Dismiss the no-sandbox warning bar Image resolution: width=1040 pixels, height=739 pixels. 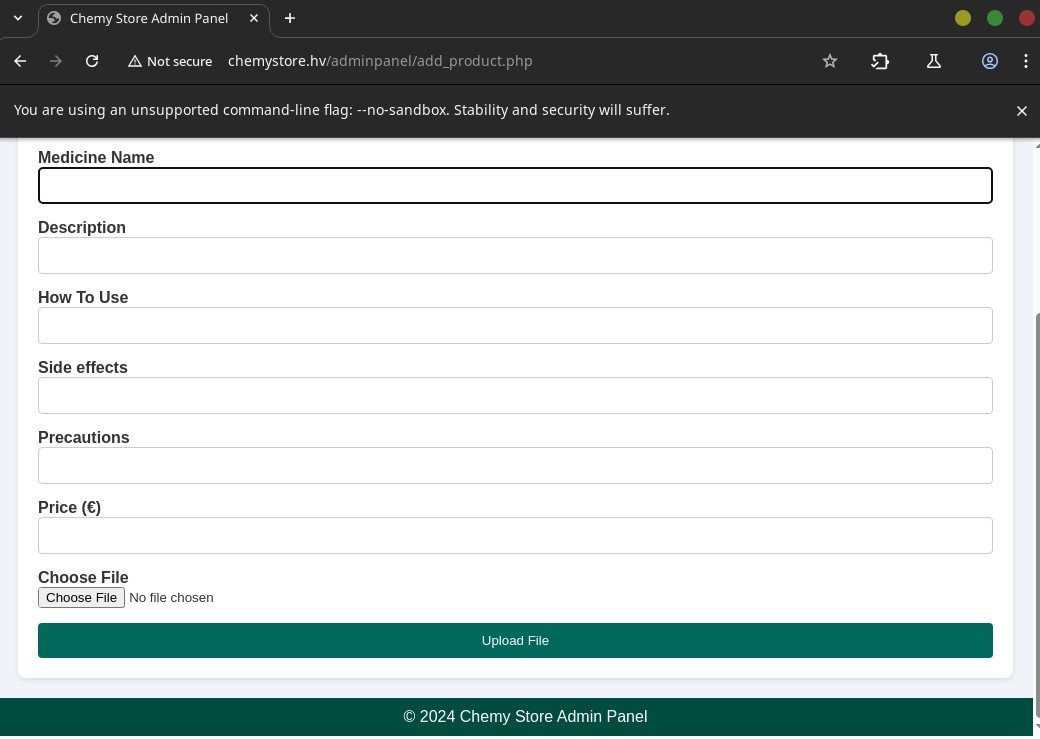coord(1021,111)
